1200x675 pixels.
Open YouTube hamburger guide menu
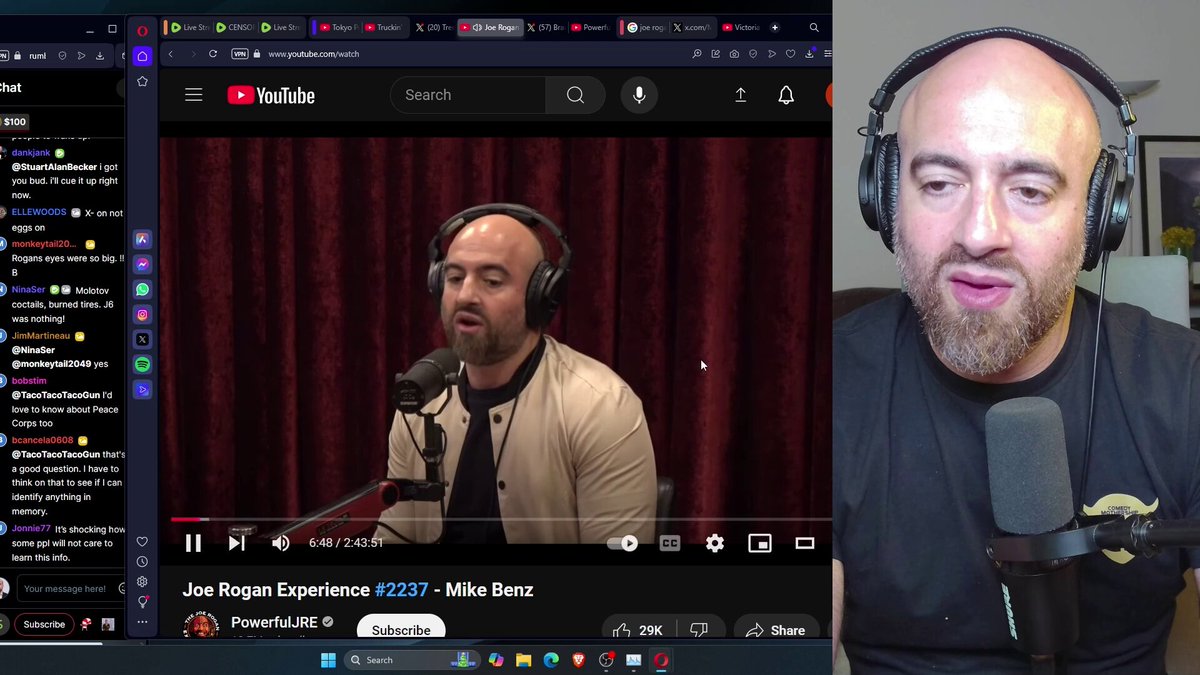pos(194,95)
